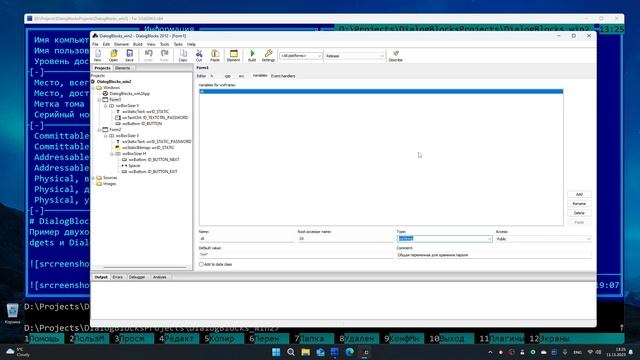Screen dimensions: 640x360
Task: Click the Redo toolbar icon
Action: click(x=164, y=56)
